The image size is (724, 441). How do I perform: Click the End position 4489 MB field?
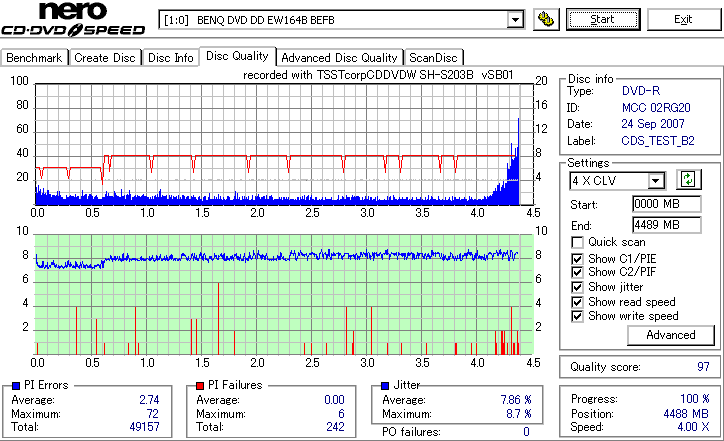coord(666,225)
